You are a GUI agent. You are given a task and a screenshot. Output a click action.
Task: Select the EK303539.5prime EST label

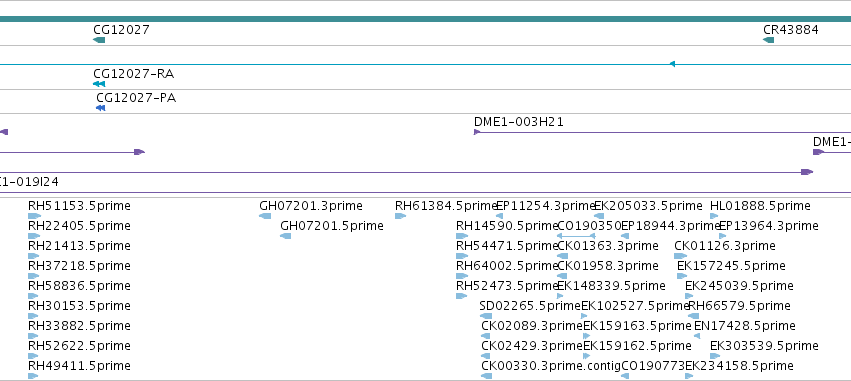(x=764, y=346)
